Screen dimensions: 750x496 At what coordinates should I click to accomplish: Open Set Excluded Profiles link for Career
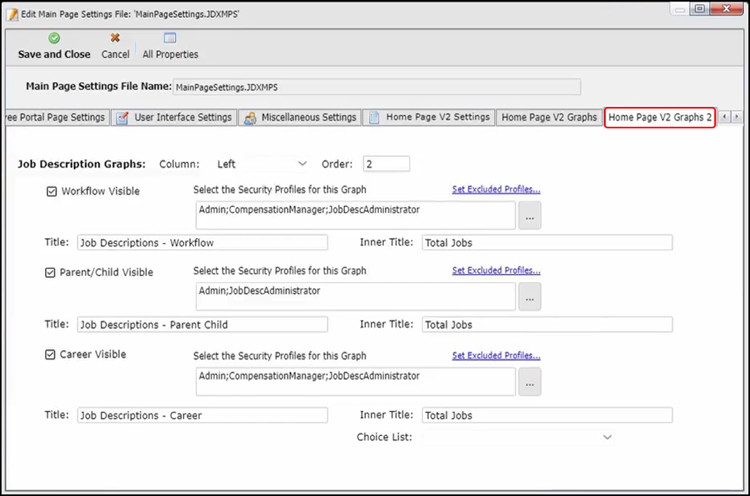(x=496, y=355)
